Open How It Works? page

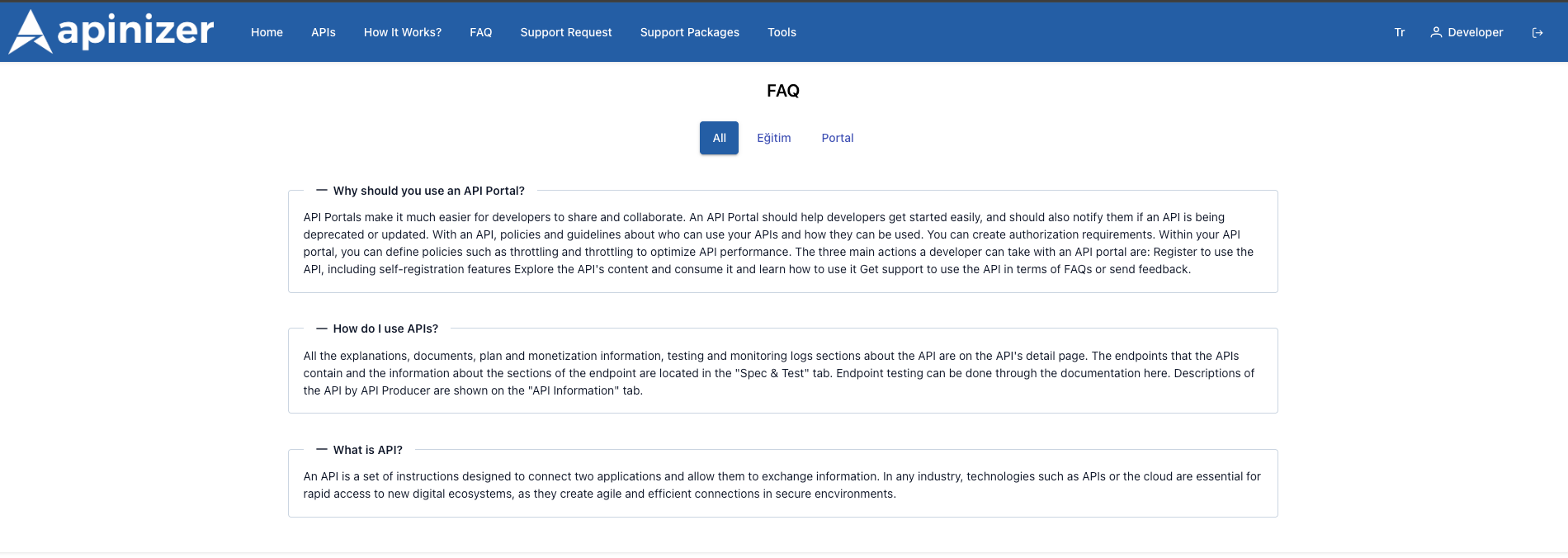402,32
